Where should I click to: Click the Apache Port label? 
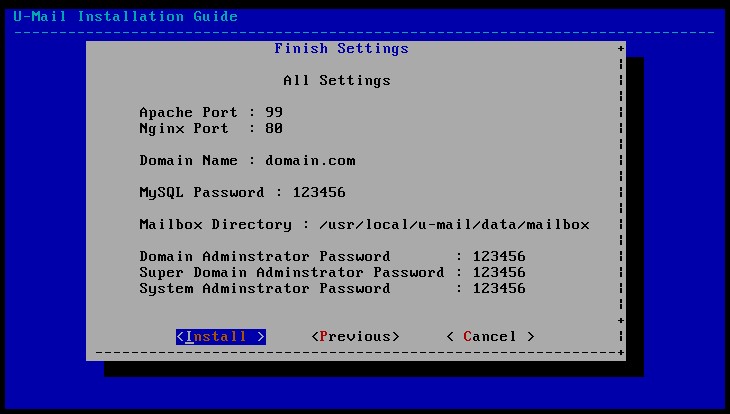click(188, 112)
